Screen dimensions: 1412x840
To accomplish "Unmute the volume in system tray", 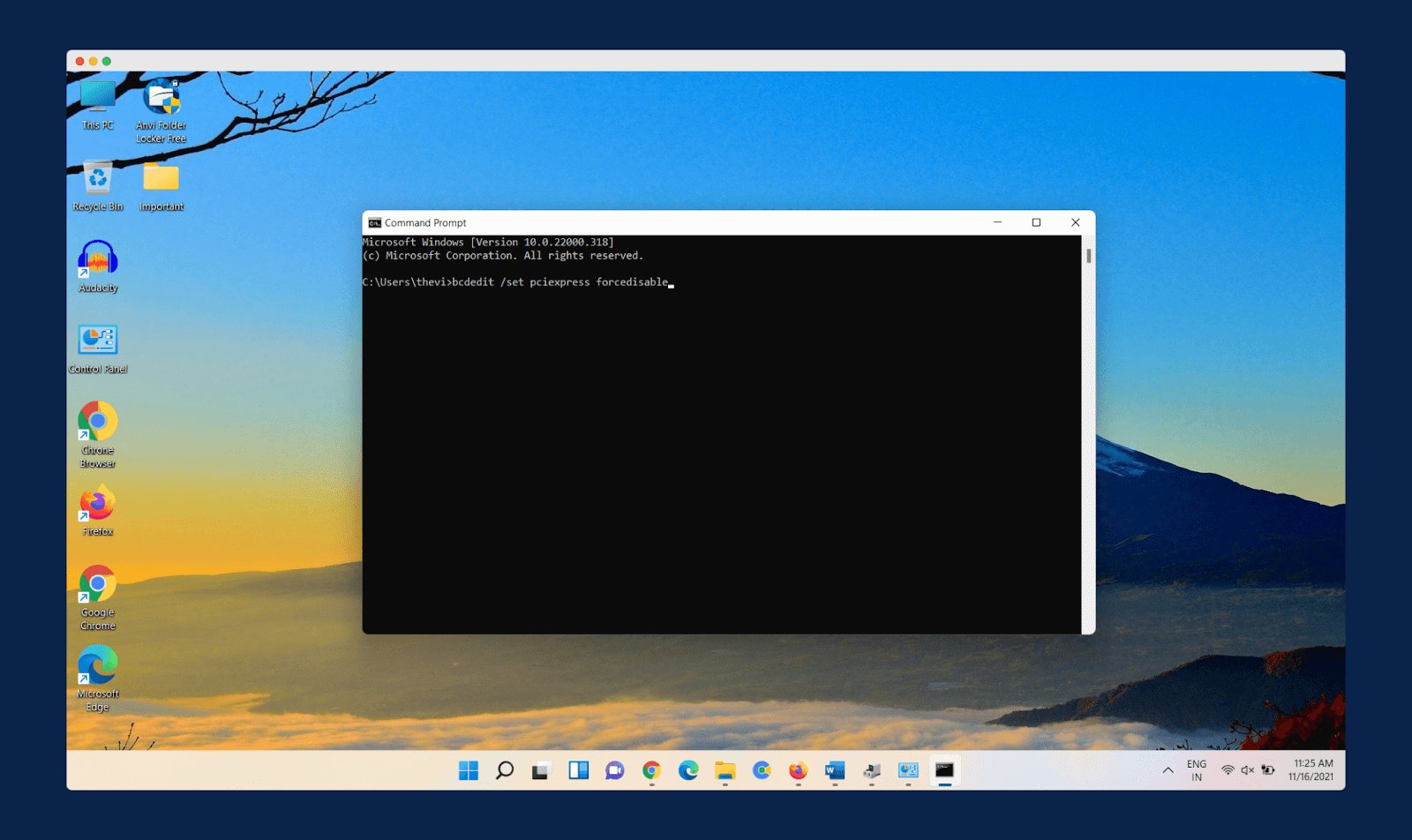I will pyautogui.click(x=1247, y=770).
